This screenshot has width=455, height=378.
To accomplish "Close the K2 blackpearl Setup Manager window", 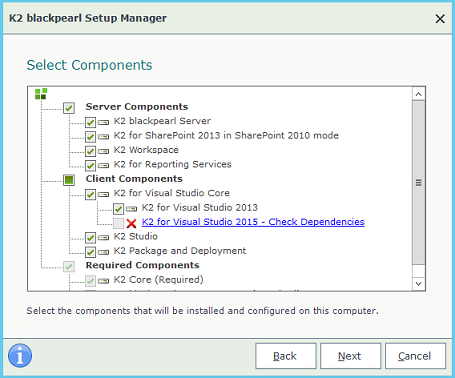I will click(x=440, y=19).
